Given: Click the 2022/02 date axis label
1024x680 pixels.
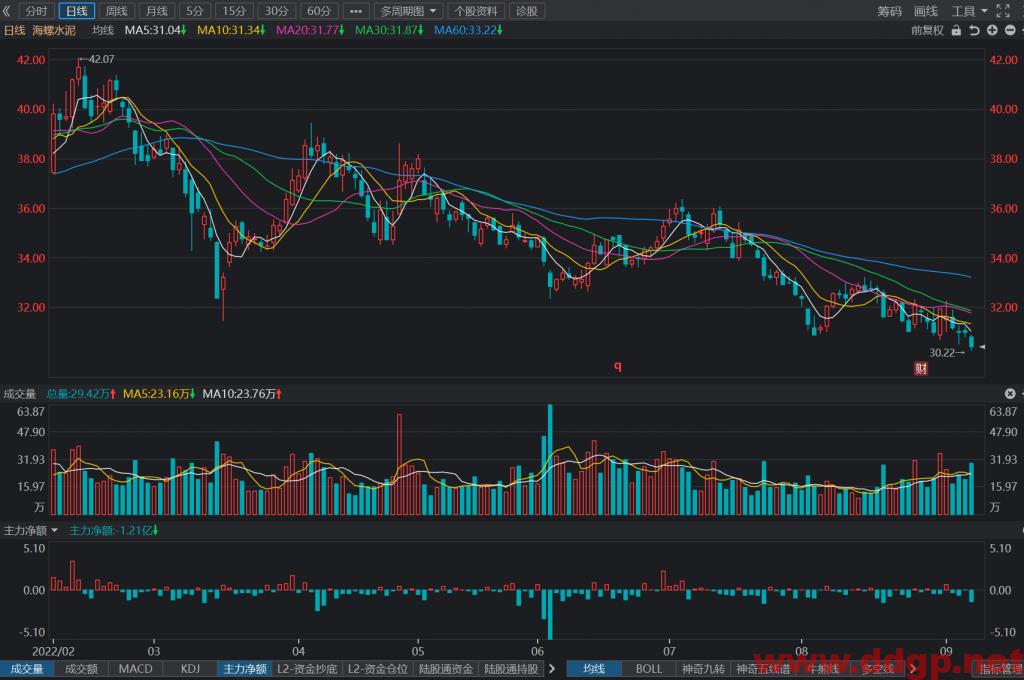Looking at the screenshot, I should point(53,651).
